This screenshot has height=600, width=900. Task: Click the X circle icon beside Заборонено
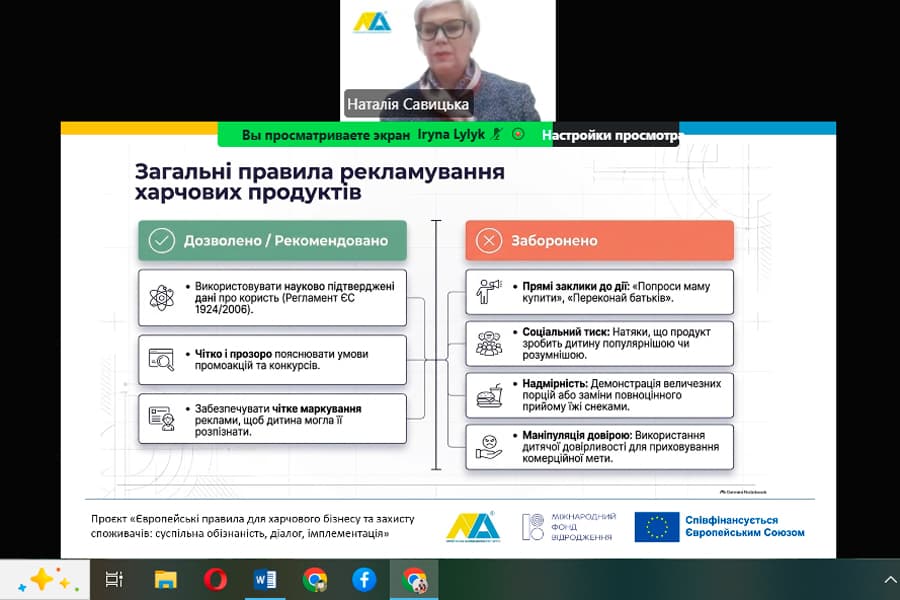click(489, 241)
